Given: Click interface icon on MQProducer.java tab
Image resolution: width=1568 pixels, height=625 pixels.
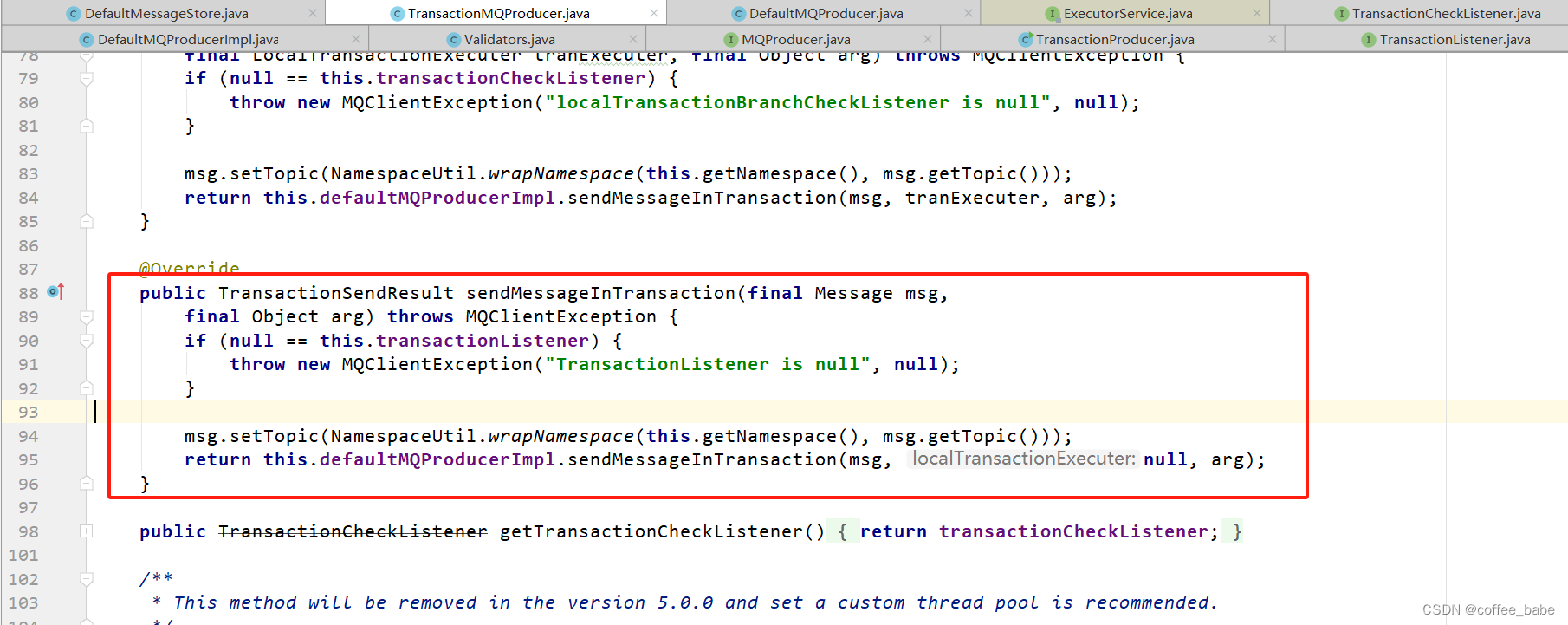Looking at the screenshot, I should (x=730, y=40).
